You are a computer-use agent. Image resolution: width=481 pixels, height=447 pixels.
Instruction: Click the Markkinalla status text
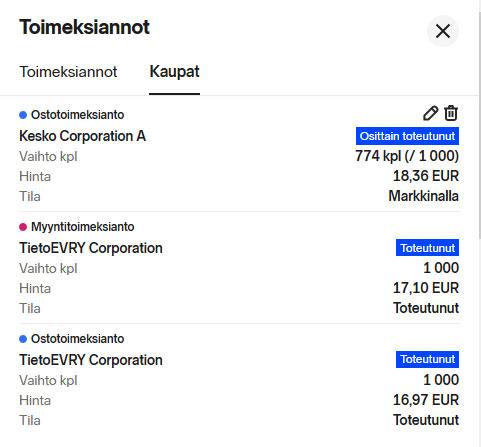(424, 196)
